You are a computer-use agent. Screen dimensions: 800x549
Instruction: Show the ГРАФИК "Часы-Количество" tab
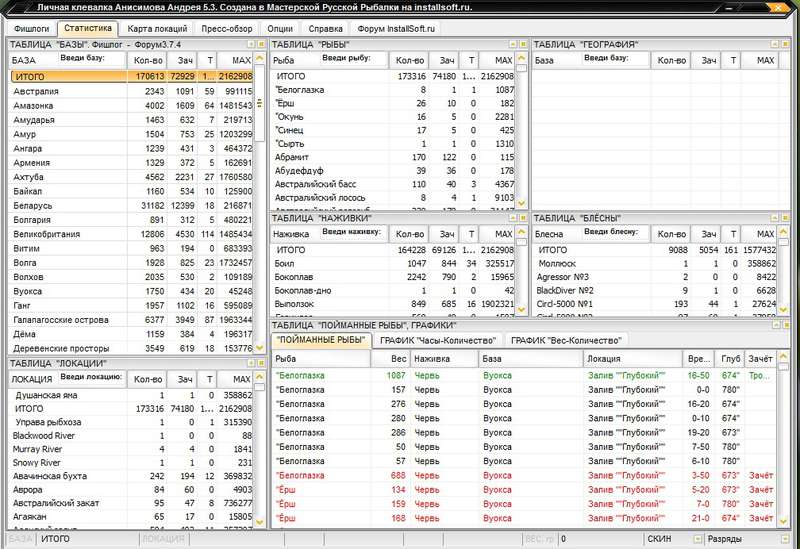coord(438,340)
